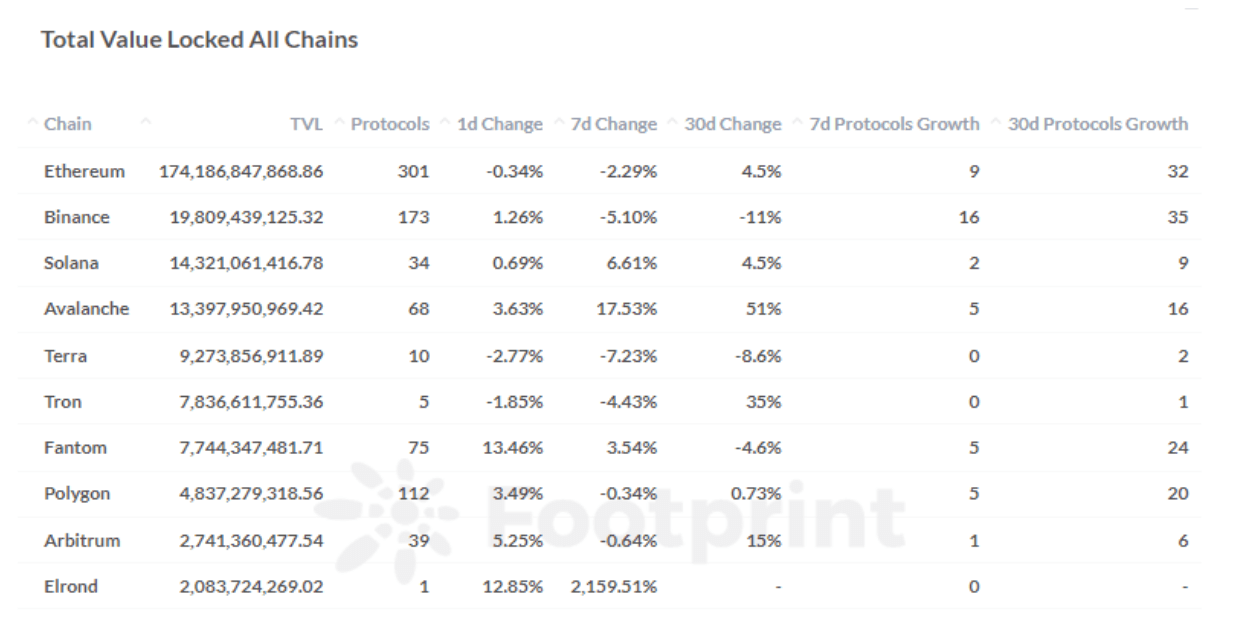Open the Solana chain entry
This screenshot has height=619, width=1246.
coord(71,263)
